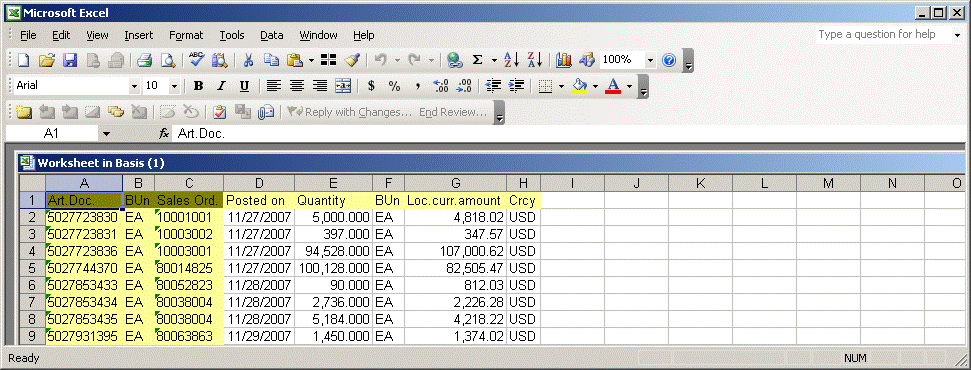Apply Currency style with dollar sign

371,86
